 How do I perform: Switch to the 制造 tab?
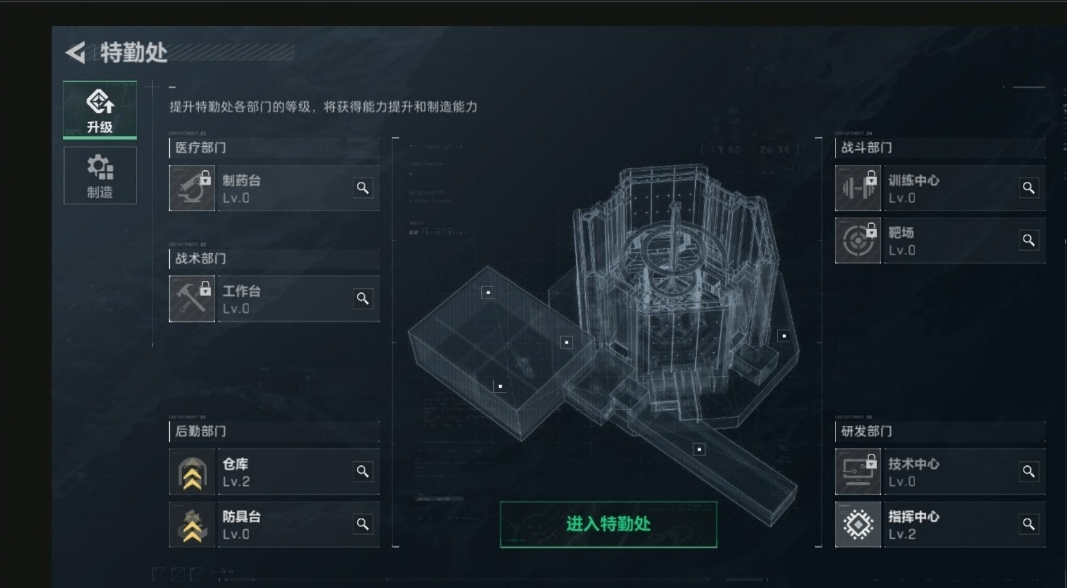click(x=100, y=176)
